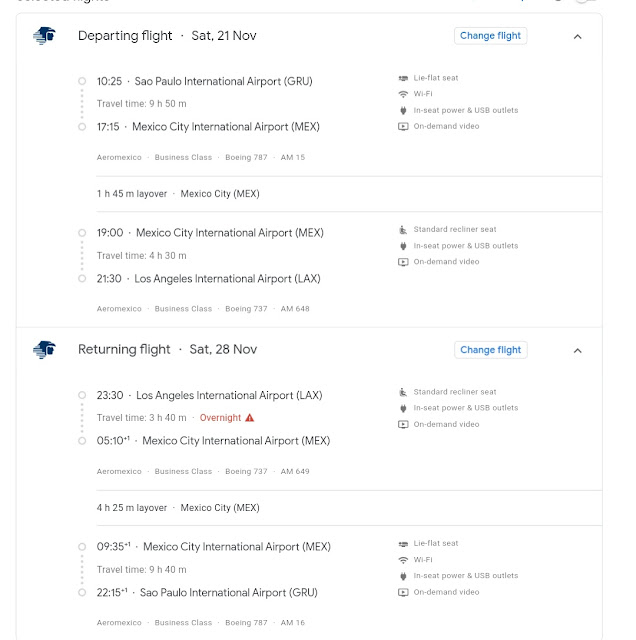The width and height of the screenshot is (636, 640).
Task: Click the red overnight warning triangle
Action: tap(250, 418)
